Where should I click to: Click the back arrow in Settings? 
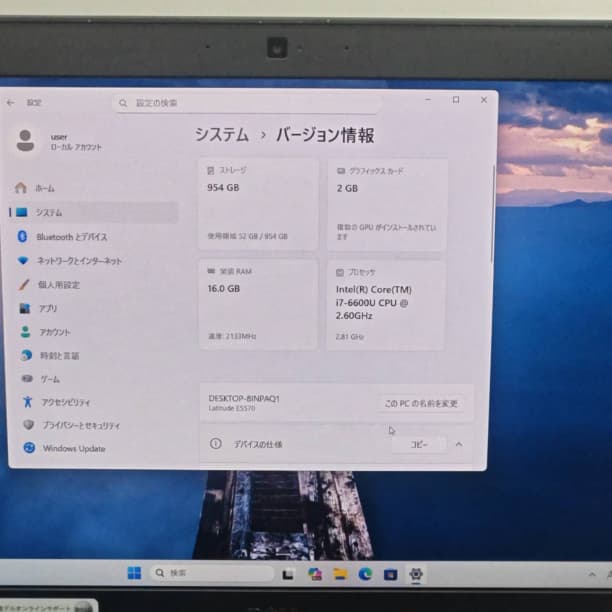tap(11, 103)
